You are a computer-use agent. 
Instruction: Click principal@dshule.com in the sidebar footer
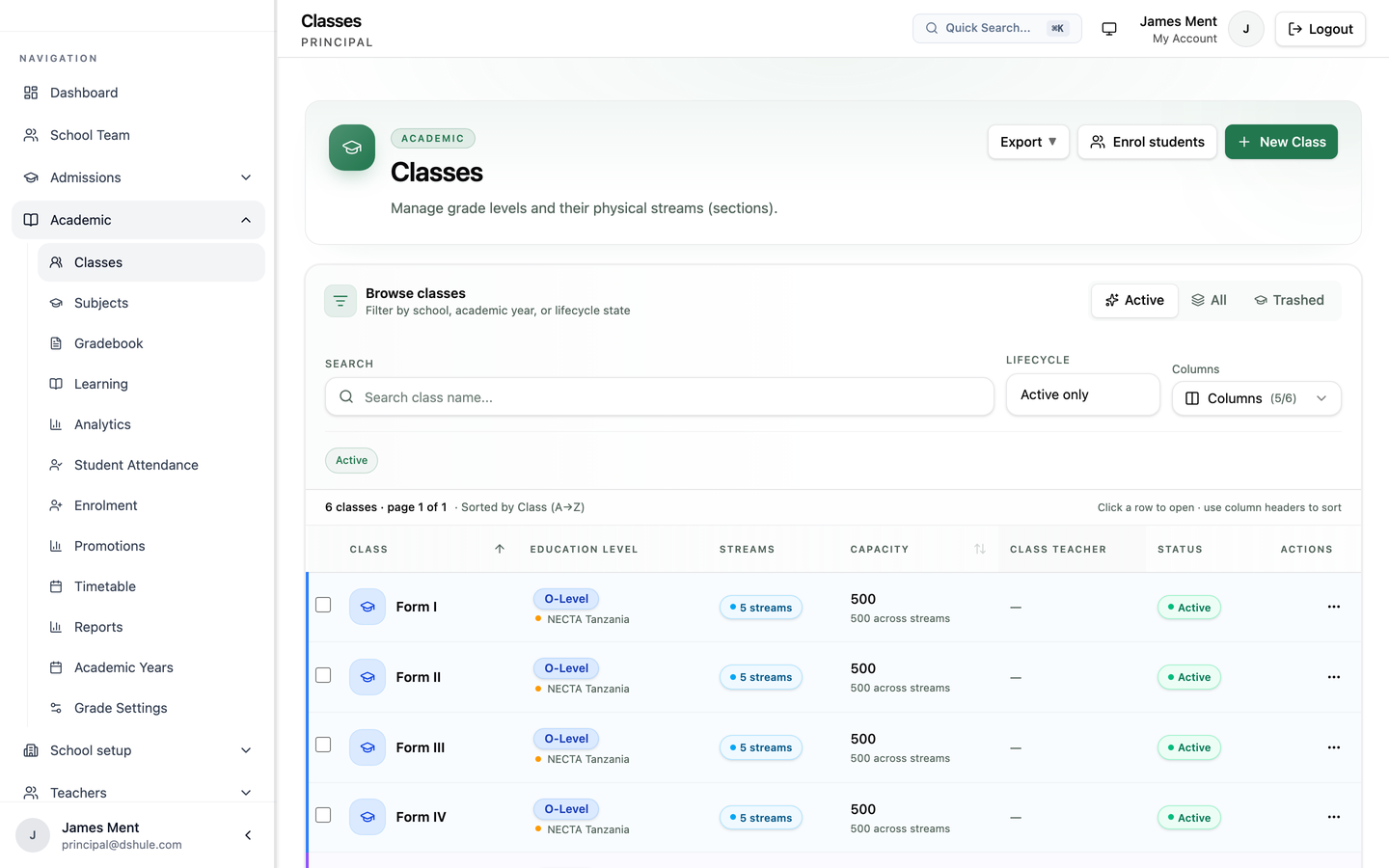pyautogui.click(x=122, y=845)
